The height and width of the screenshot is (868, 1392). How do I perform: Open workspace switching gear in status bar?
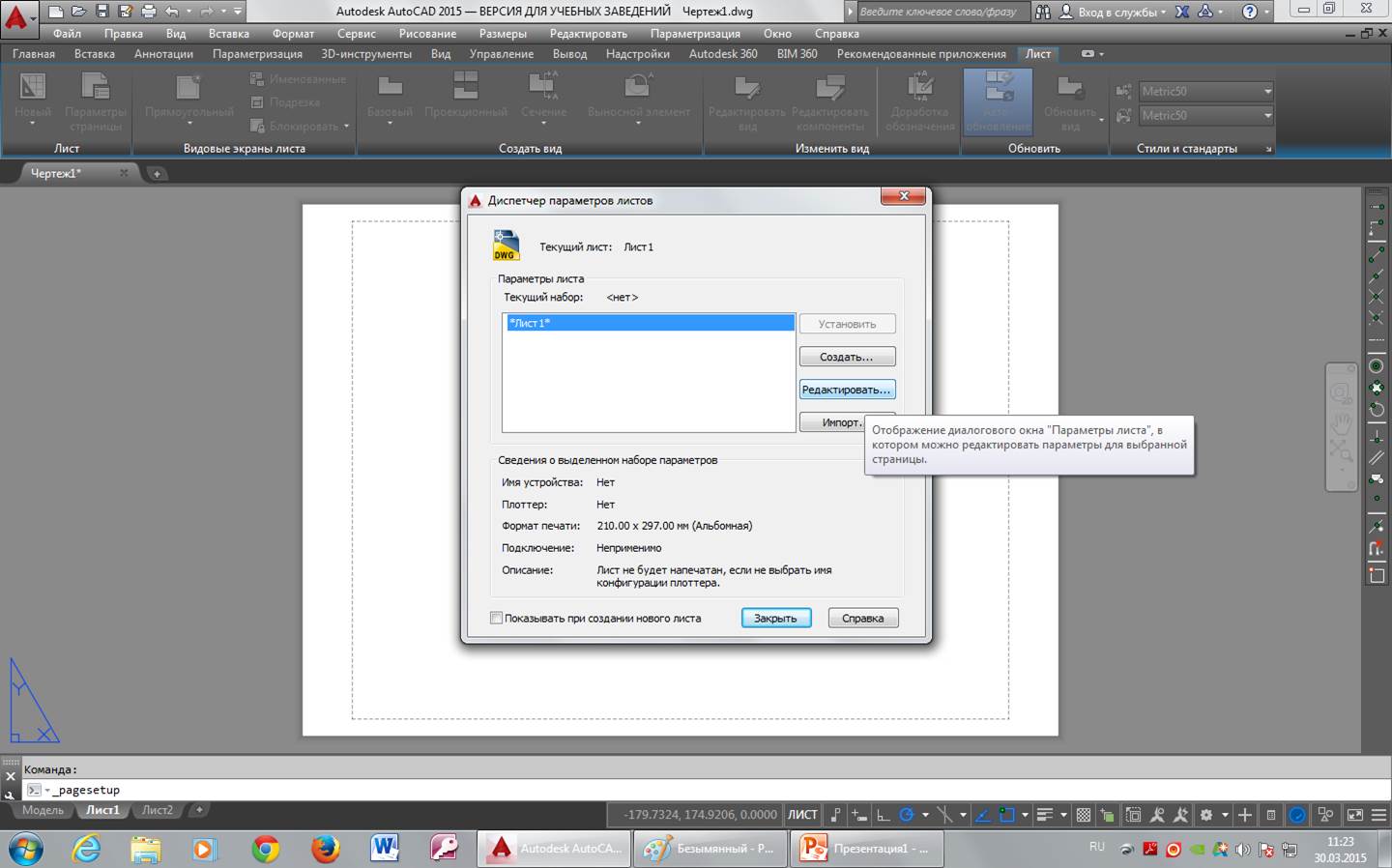[1206, 815]
